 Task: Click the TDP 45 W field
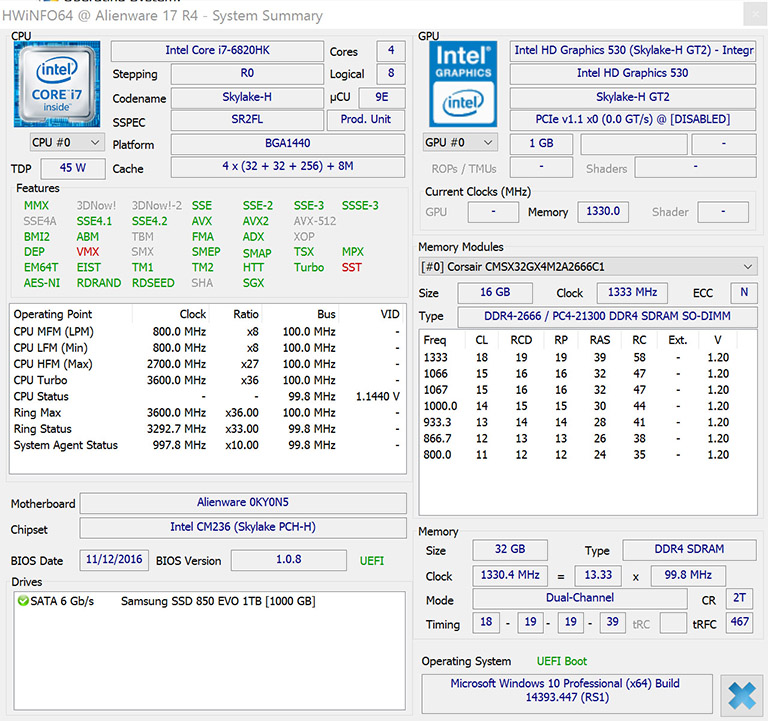pyautogui.click(x=73, y=168)
